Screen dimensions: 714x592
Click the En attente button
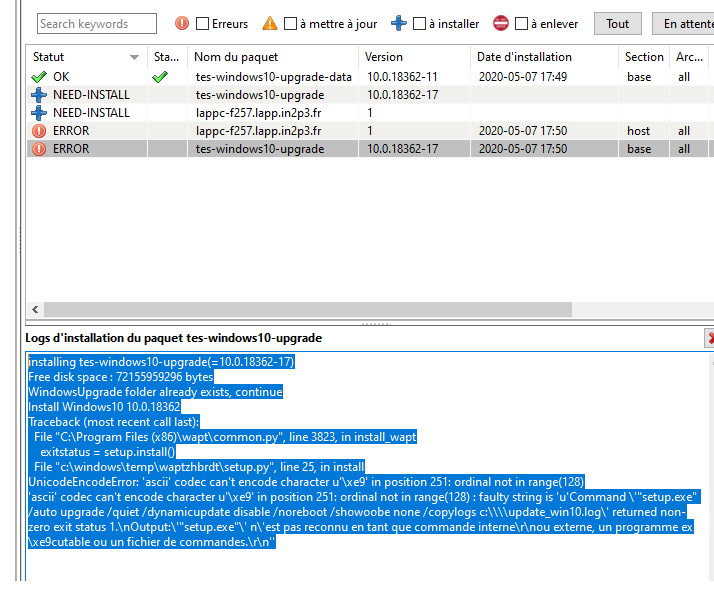pyautogui.click(x=683, y=24)
